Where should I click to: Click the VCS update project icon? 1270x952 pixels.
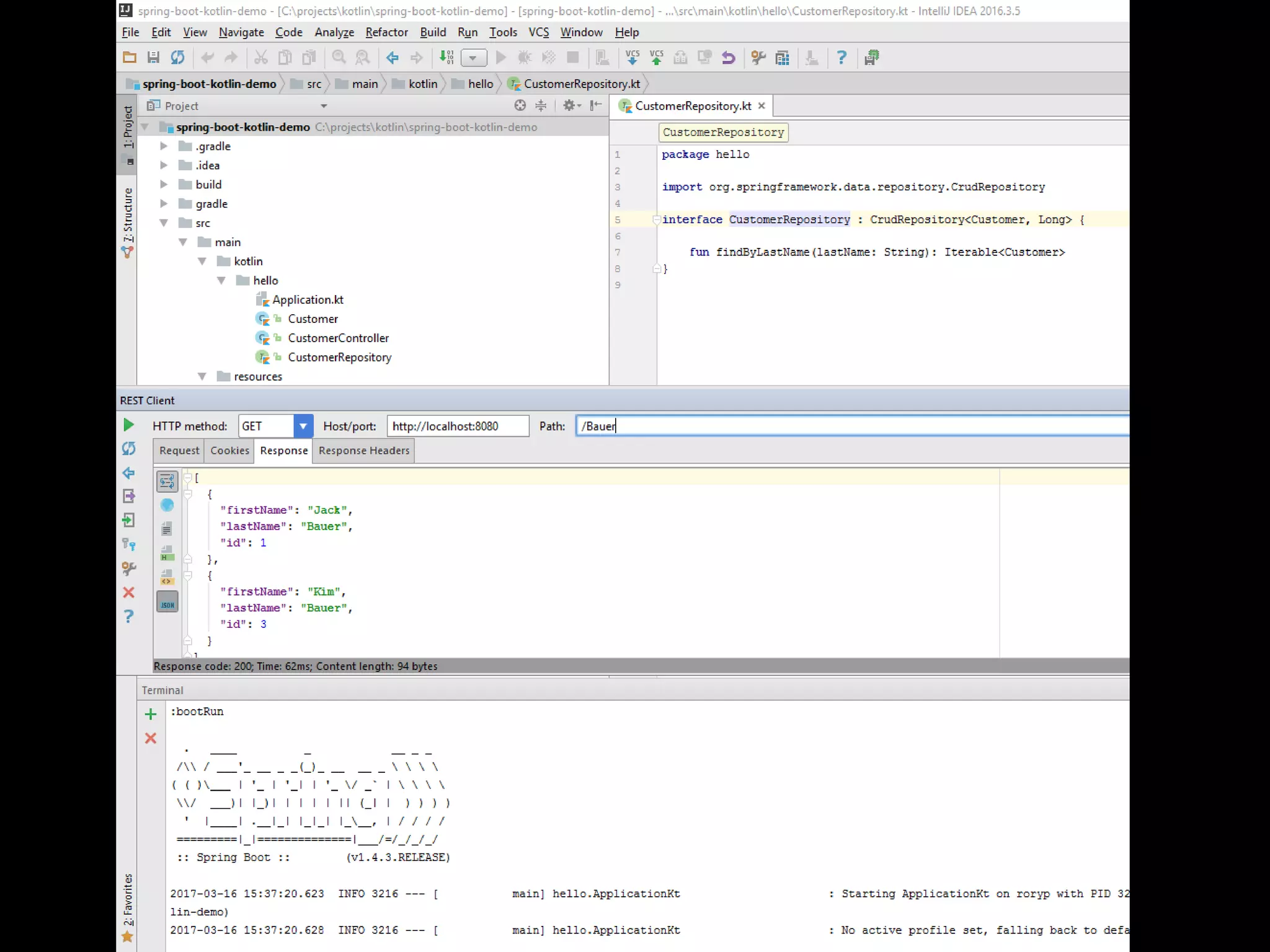[x=632, y=58]
